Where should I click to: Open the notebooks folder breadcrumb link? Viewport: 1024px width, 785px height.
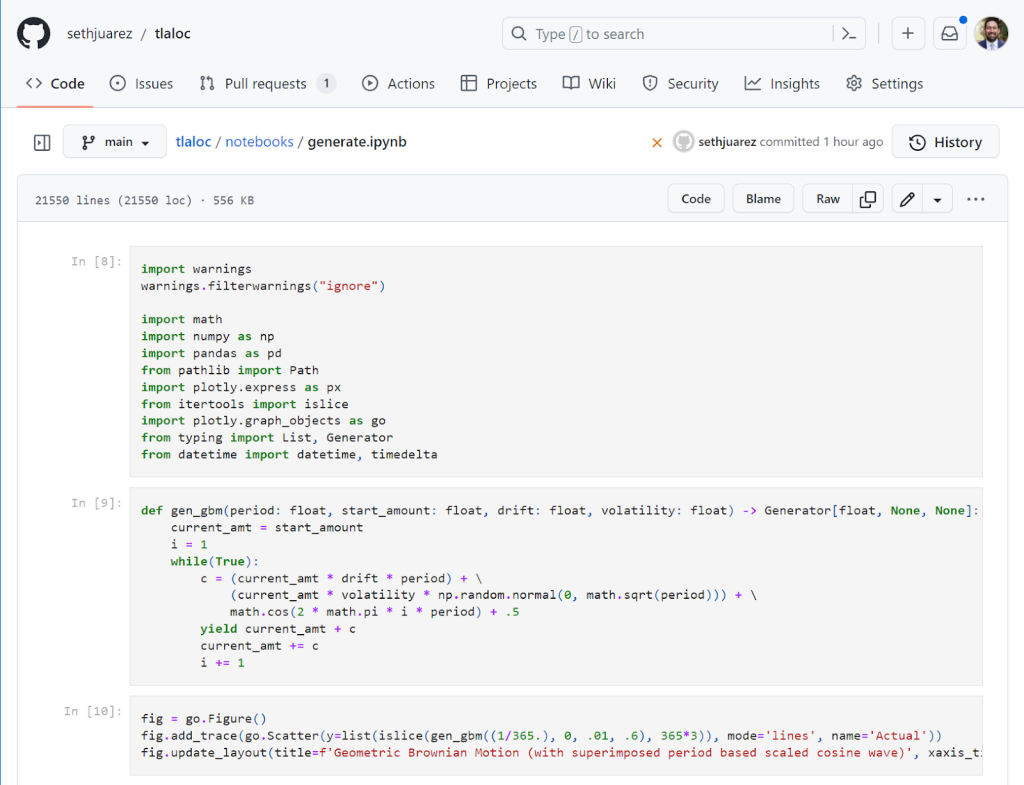(x=259, y=142)
